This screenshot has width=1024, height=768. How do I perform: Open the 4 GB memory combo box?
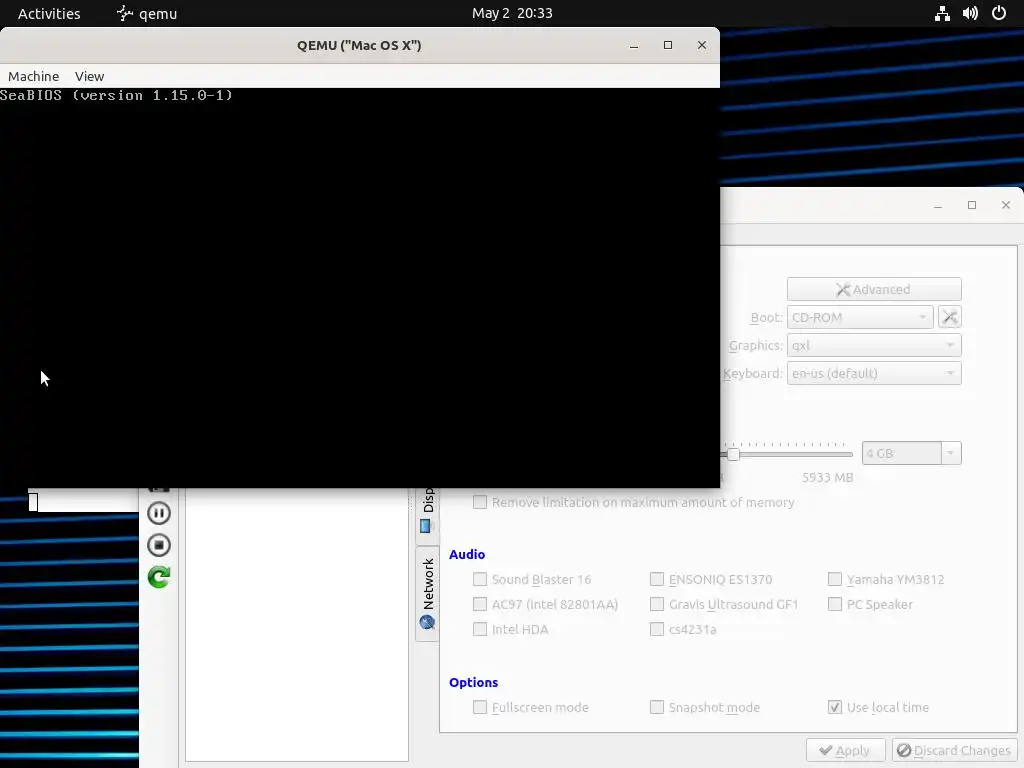click(912, 453)
